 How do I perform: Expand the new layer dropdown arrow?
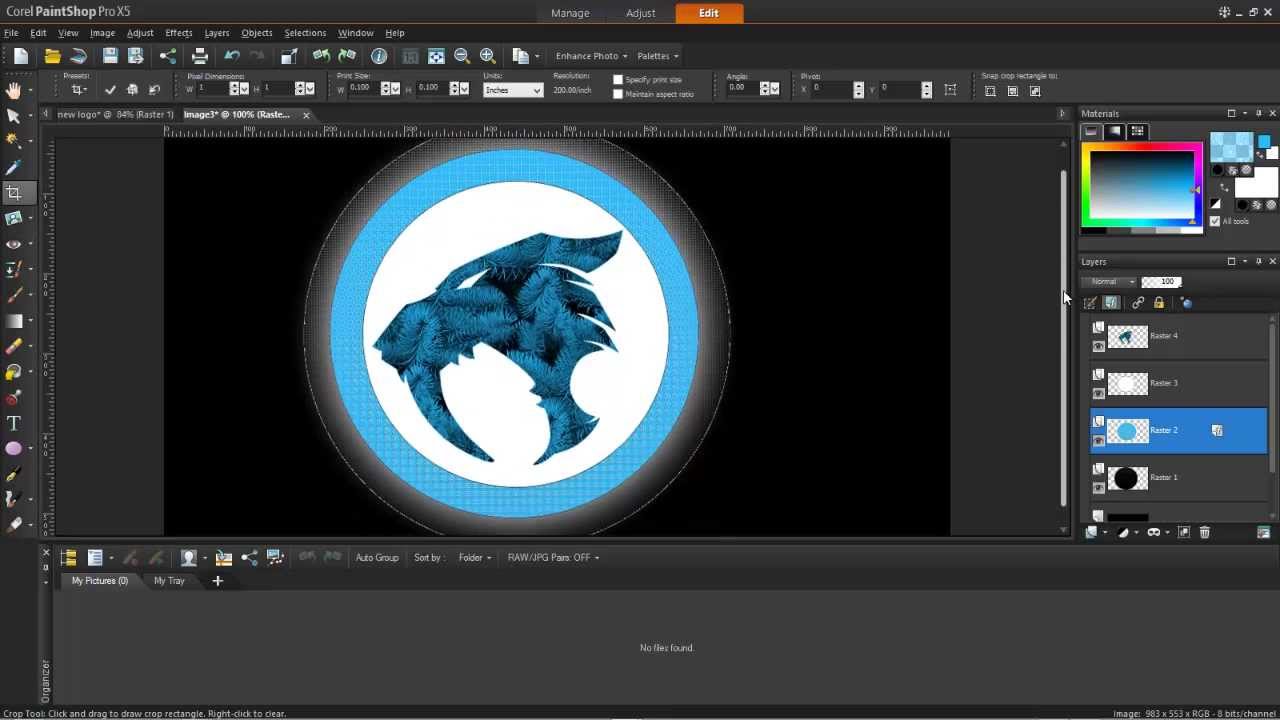1104,533
